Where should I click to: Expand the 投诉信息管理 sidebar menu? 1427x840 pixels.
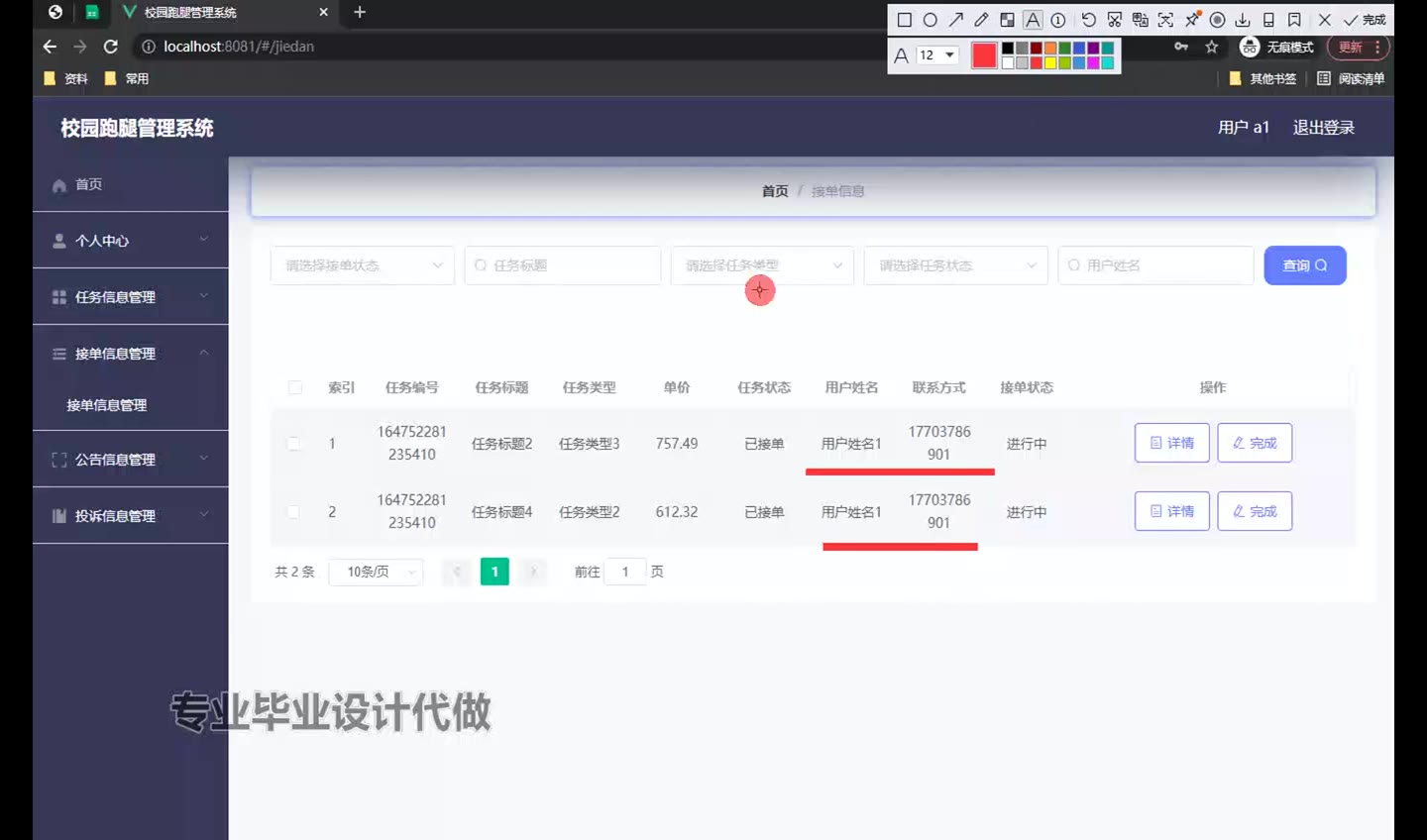(x=131, y=516)
